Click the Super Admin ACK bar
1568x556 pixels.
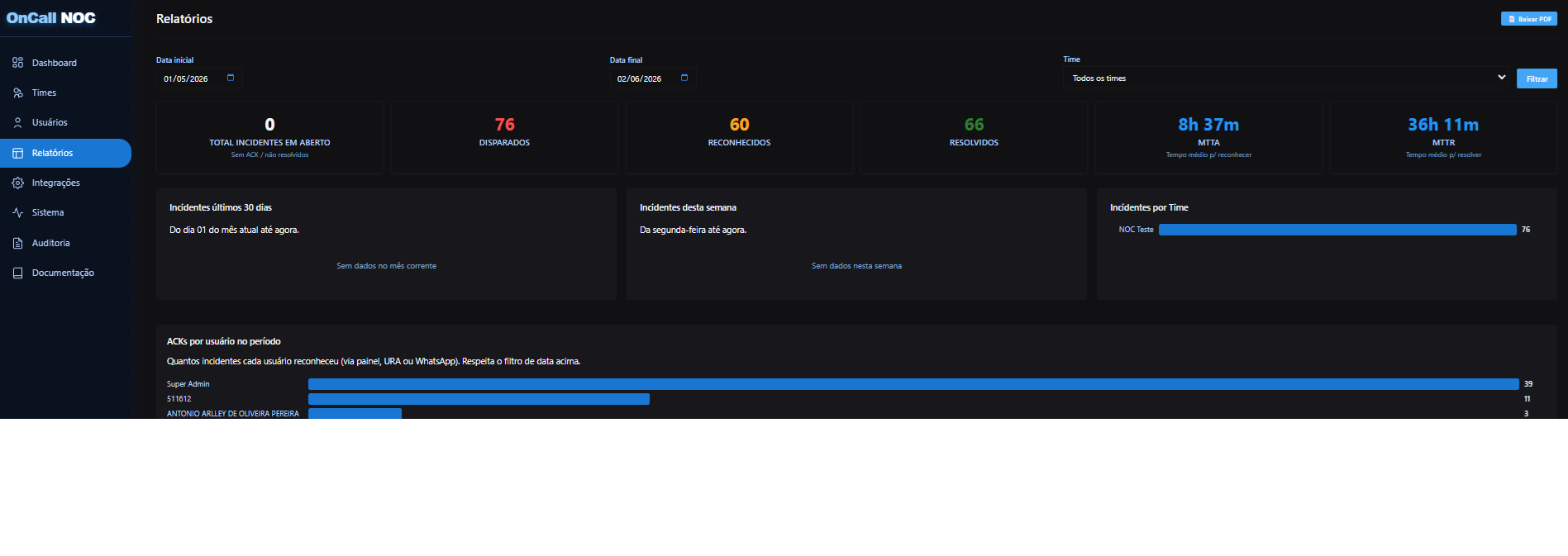coord(913,384)
